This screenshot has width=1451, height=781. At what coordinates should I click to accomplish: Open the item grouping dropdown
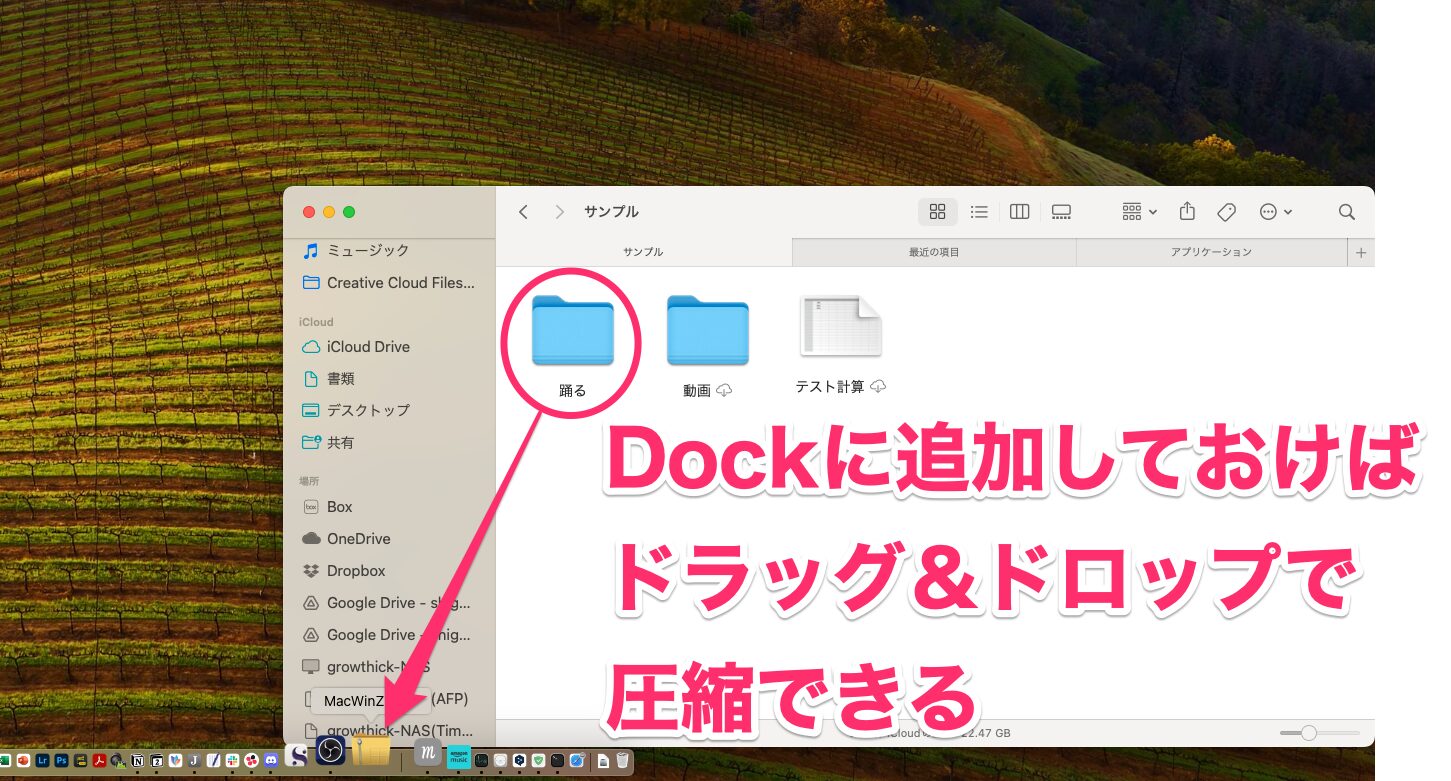(1137, 211)
